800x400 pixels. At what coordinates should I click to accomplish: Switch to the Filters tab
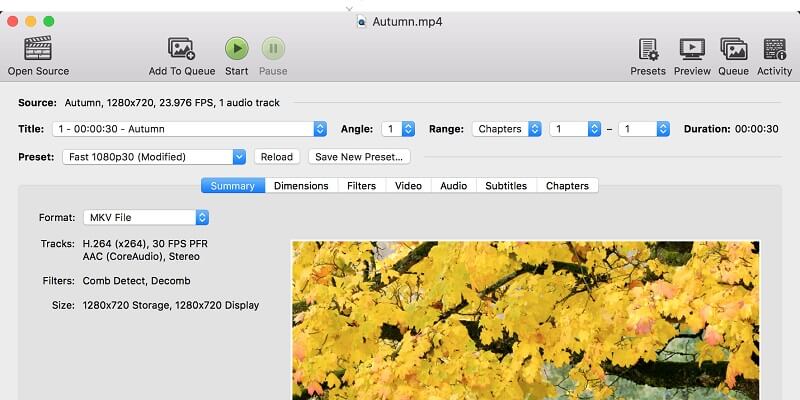click(361, 185)
